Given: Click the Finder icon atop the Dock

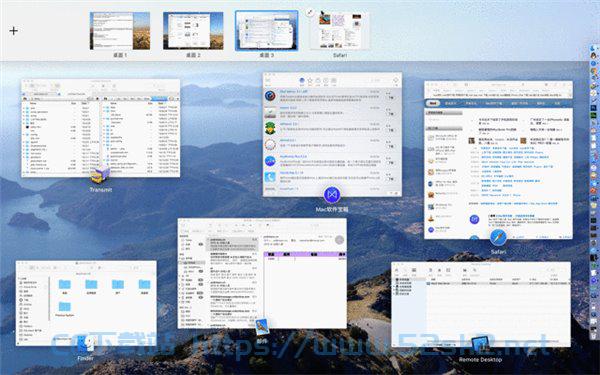Looking at the screenshot, I should [593, 49].
